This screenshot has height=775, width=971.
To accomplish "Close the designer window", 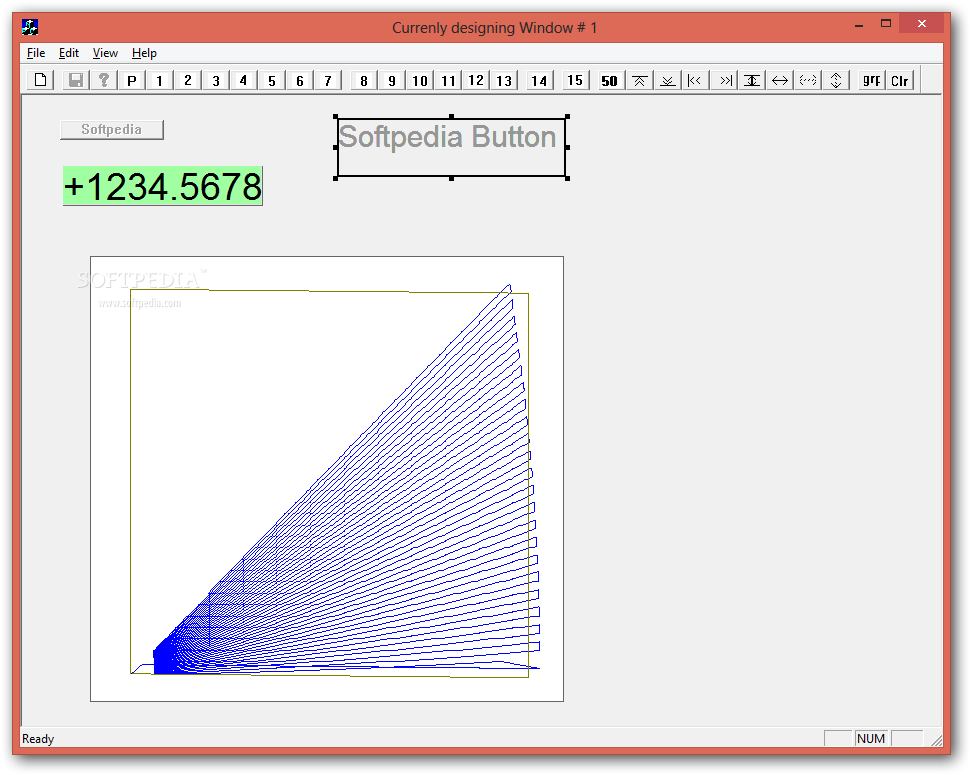I will (921, 24).
